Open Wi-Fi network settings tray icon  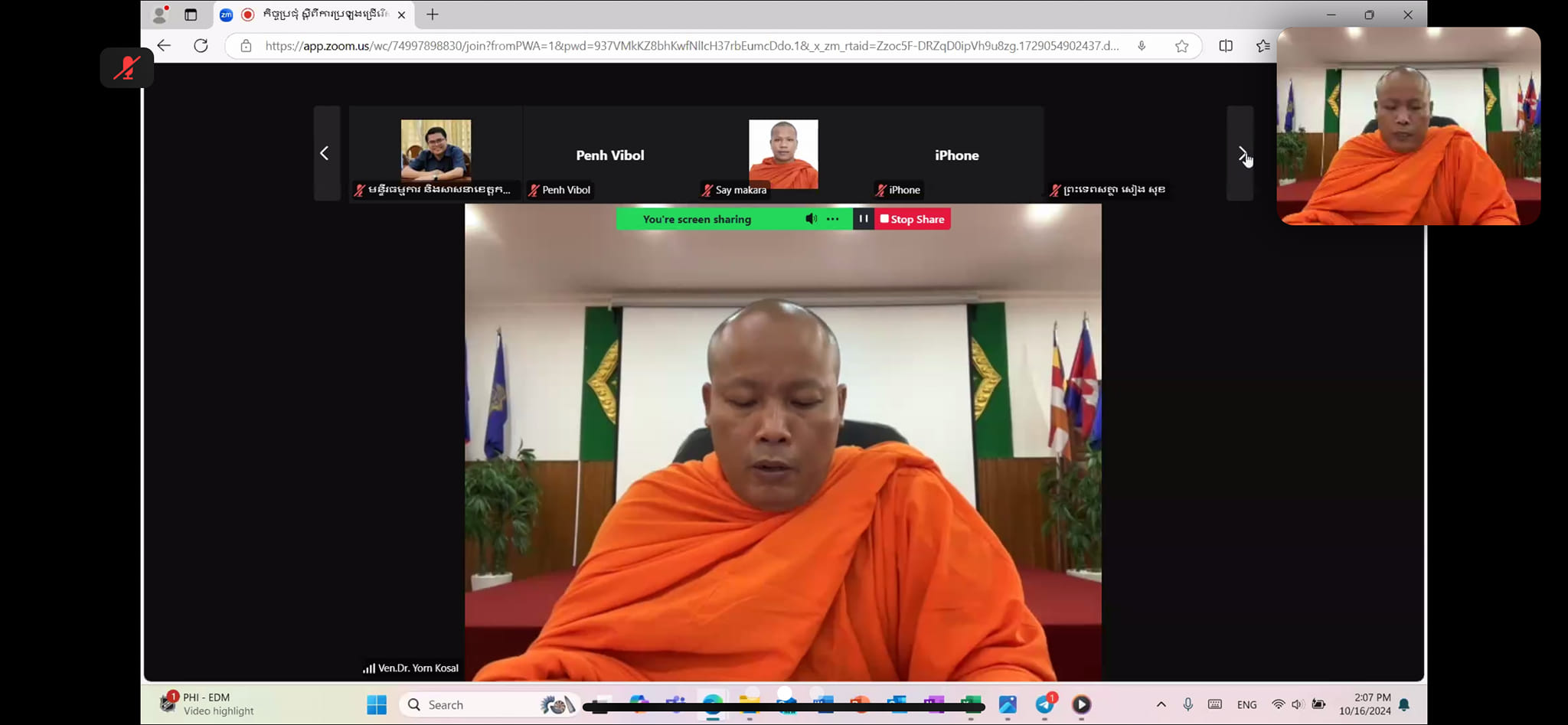point(1278,704)
